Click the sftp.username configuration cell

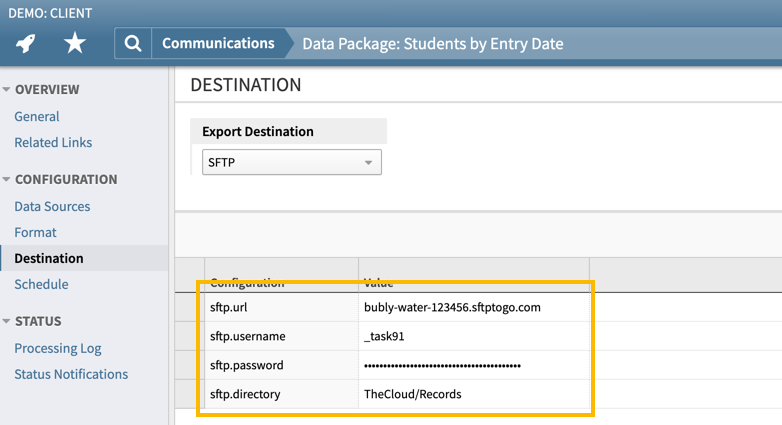click(281, 336)
